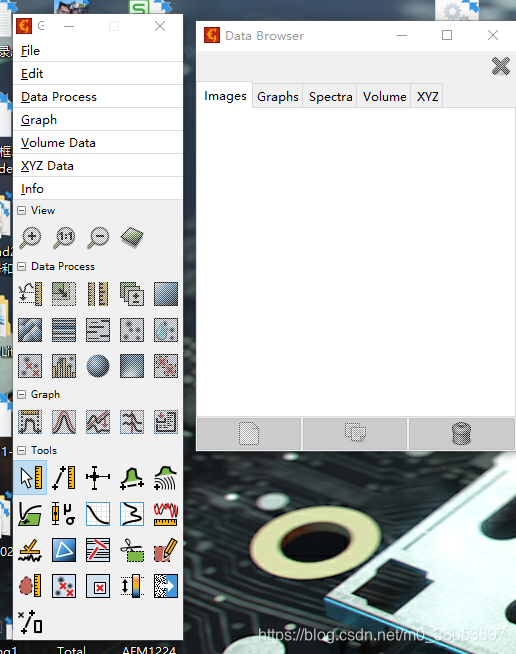The image size is (516, 654).
Task: Click the blank page button in Data Browser
Action: tap(249, 434)
